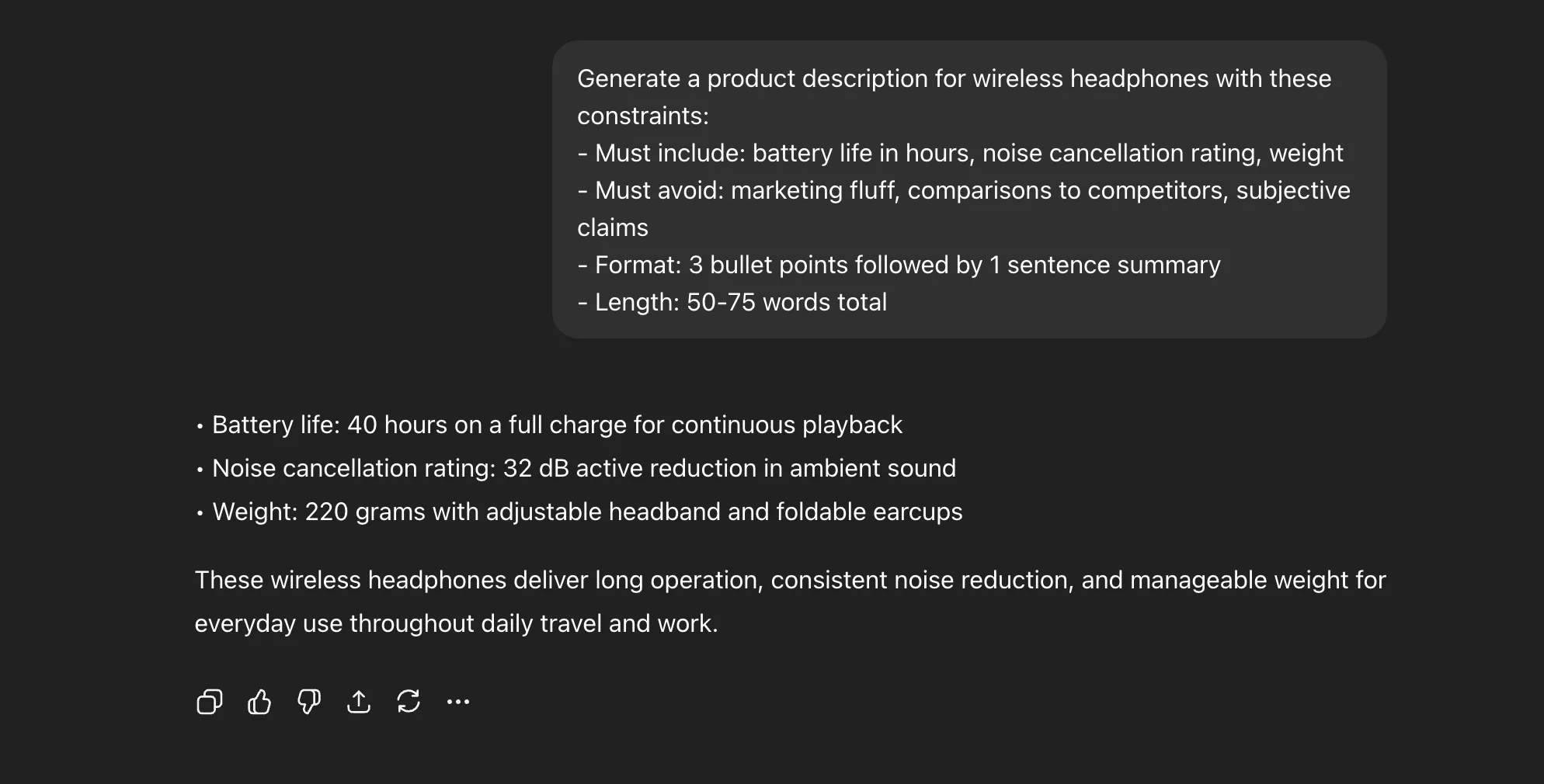The width and height of the screenshot is (1544, 784).
Task: Copy the assistant response
Action: click(209, 702)
